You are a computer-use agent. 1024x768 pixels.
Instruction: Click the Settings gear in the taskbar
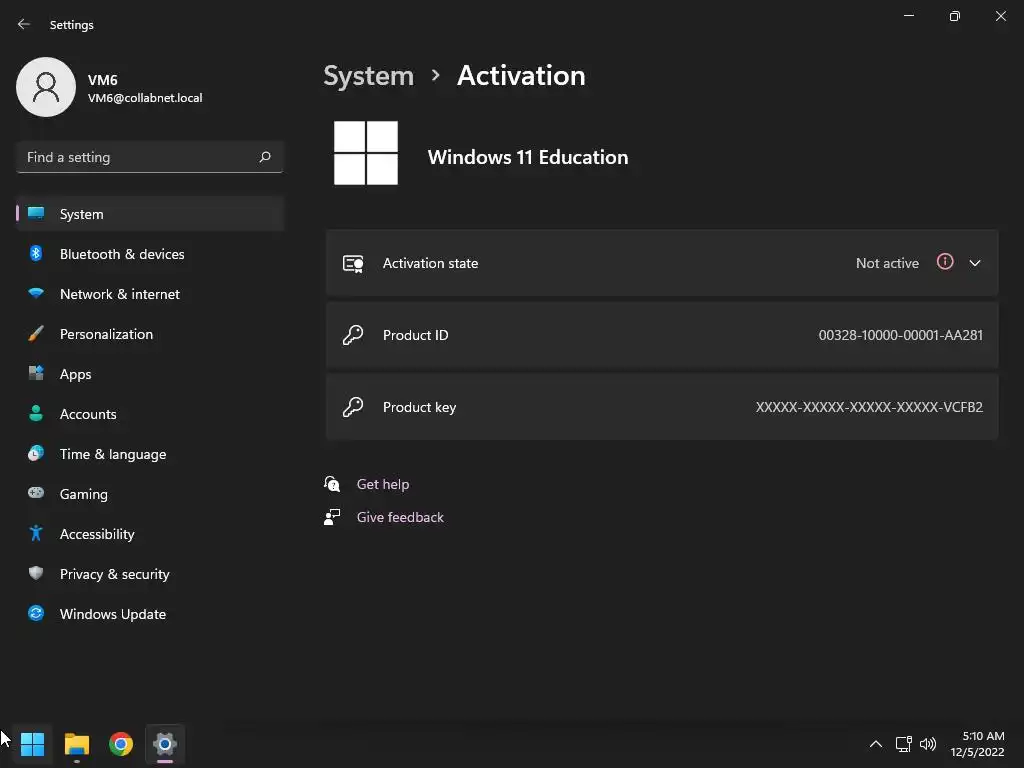165,744
